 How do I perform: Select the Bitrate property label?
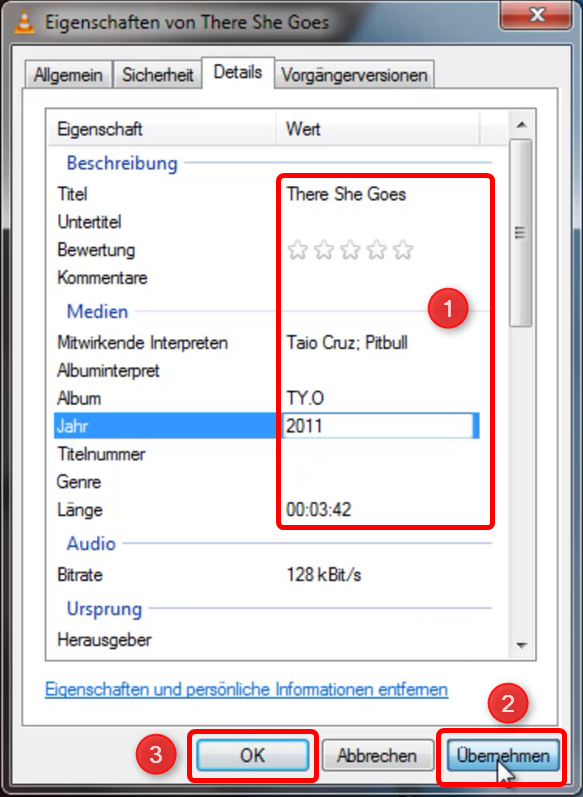click(80, 575)
